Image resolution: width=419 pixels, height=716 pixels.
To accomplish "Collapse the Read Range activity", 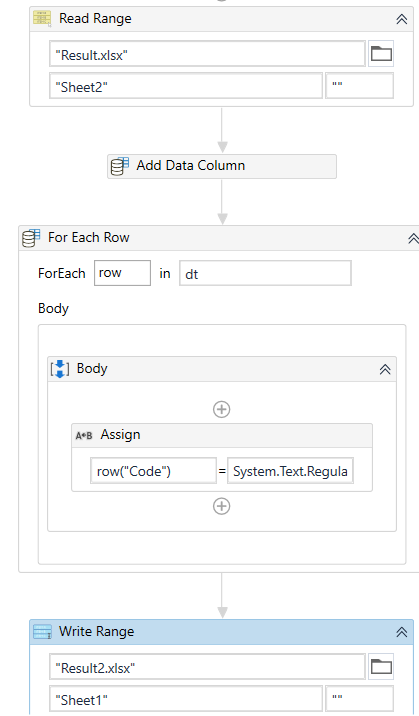I will click(x=402, y=19).
